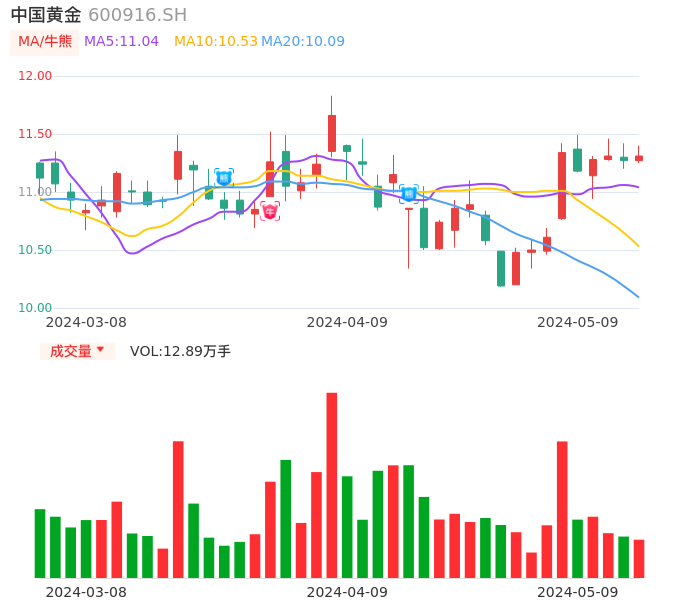The height and width of the screenshot is (606, 686).
Task: Toggle the MA20 blue line legend
Action: (303, 41)
